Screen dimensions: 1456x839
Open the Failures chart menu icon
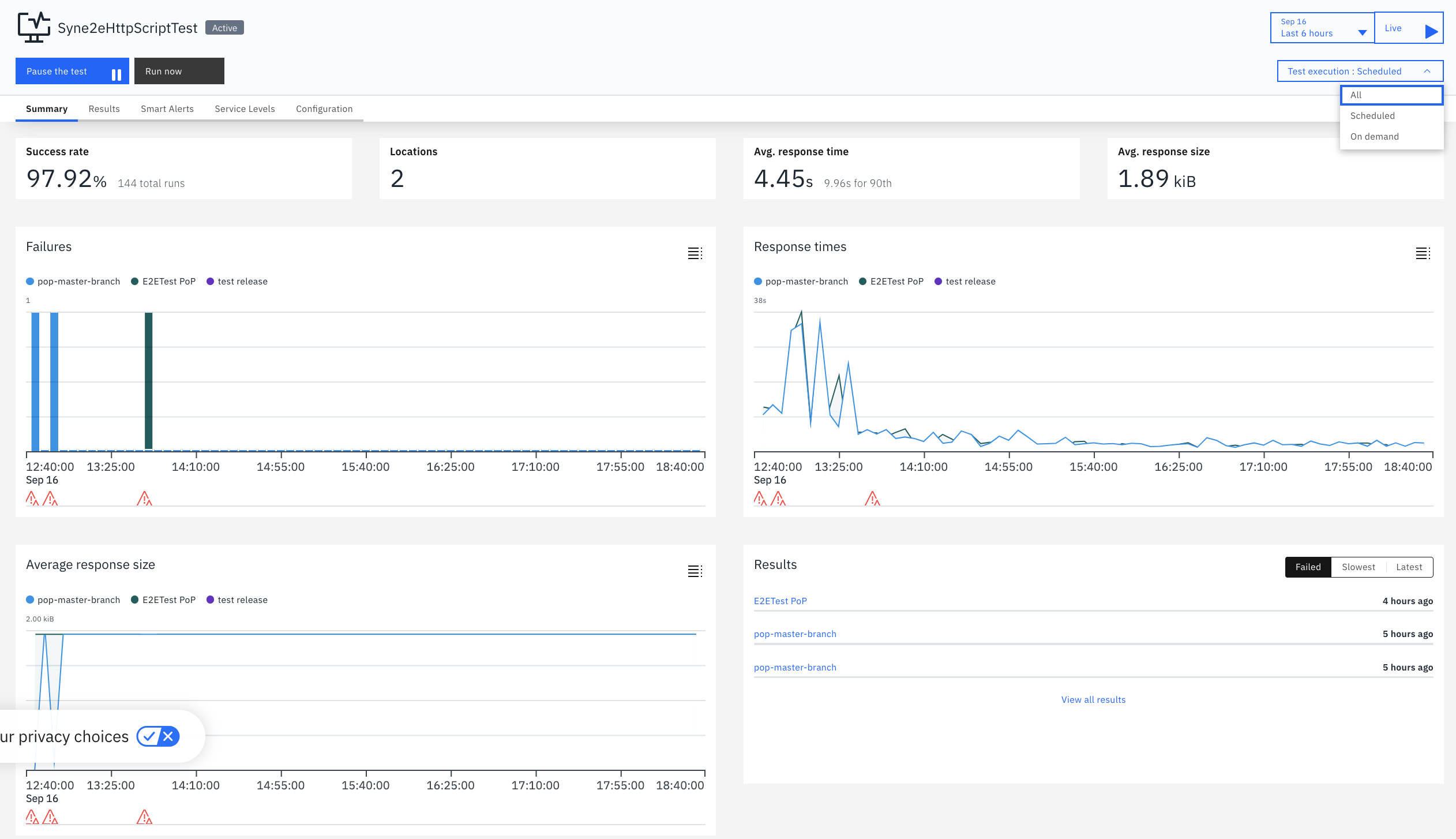[695, 253]
